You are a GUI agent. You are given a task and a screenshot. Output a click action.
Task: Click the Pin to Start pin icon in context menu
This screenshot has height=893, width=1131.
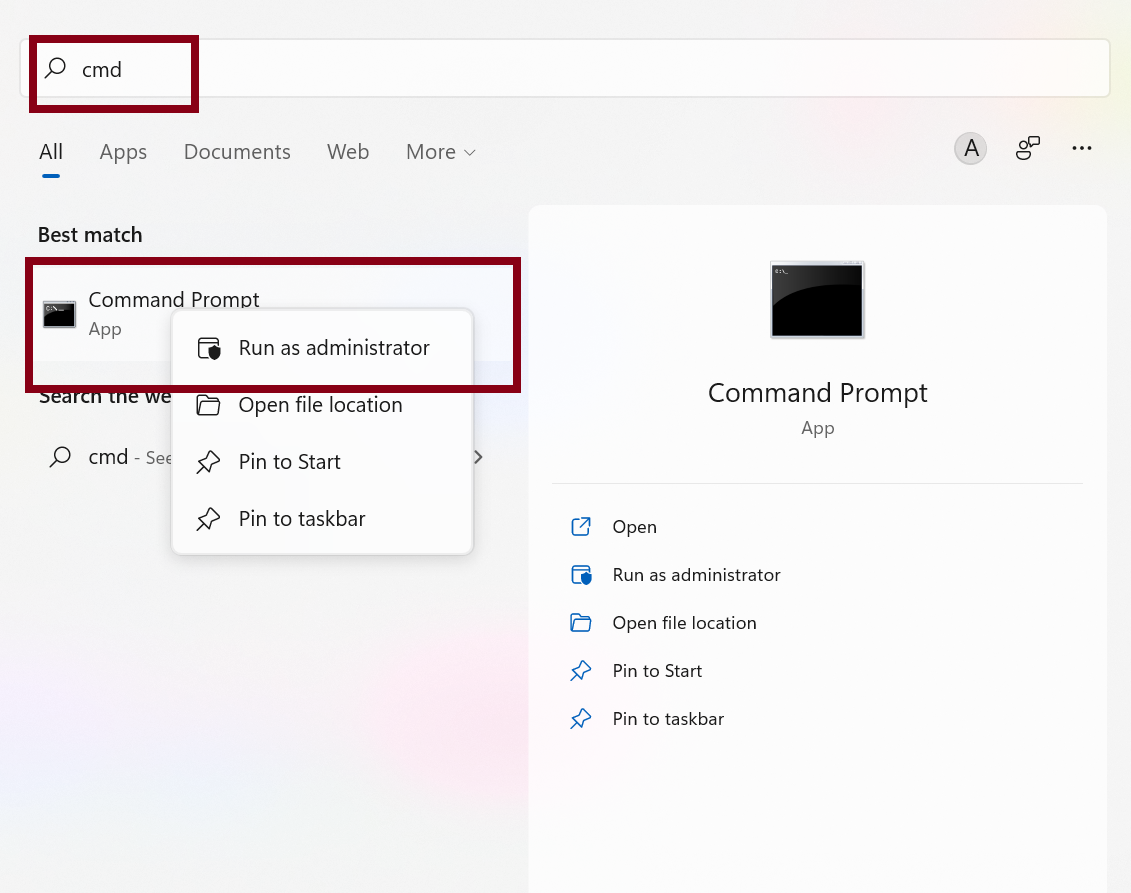click(x=208, y=462)
